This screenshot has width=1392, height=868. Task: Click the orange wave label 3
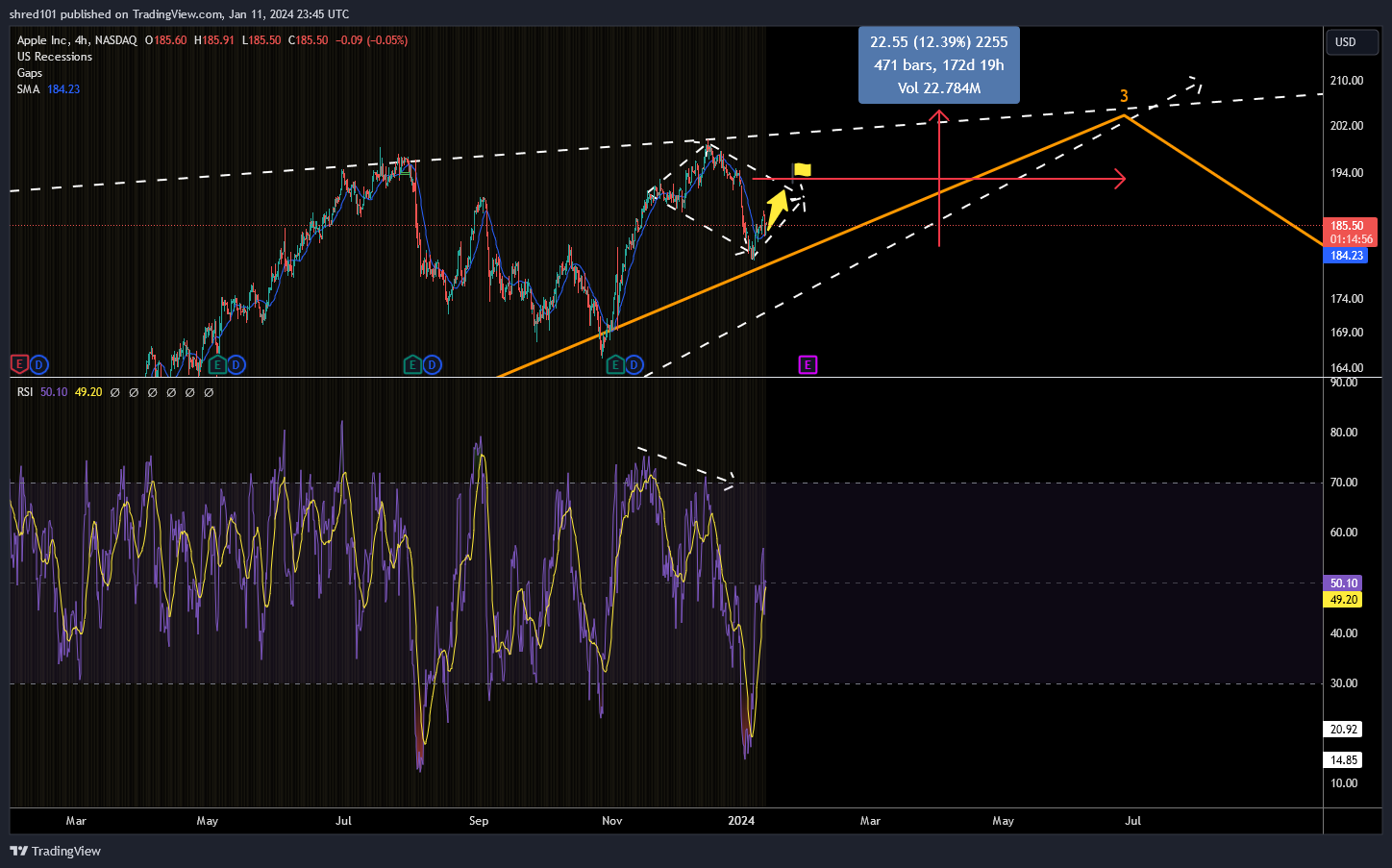pyautogui.click(x=1124, y=96)
